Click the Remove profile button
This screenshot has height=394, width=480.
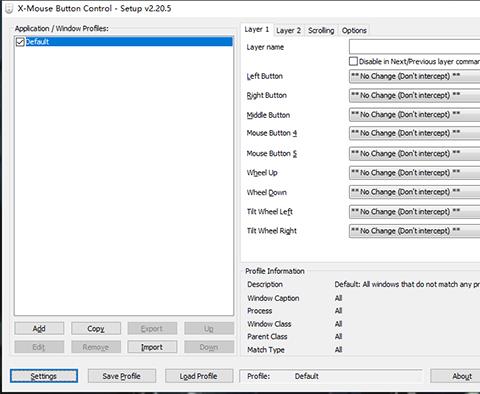(x=96, y=347)
